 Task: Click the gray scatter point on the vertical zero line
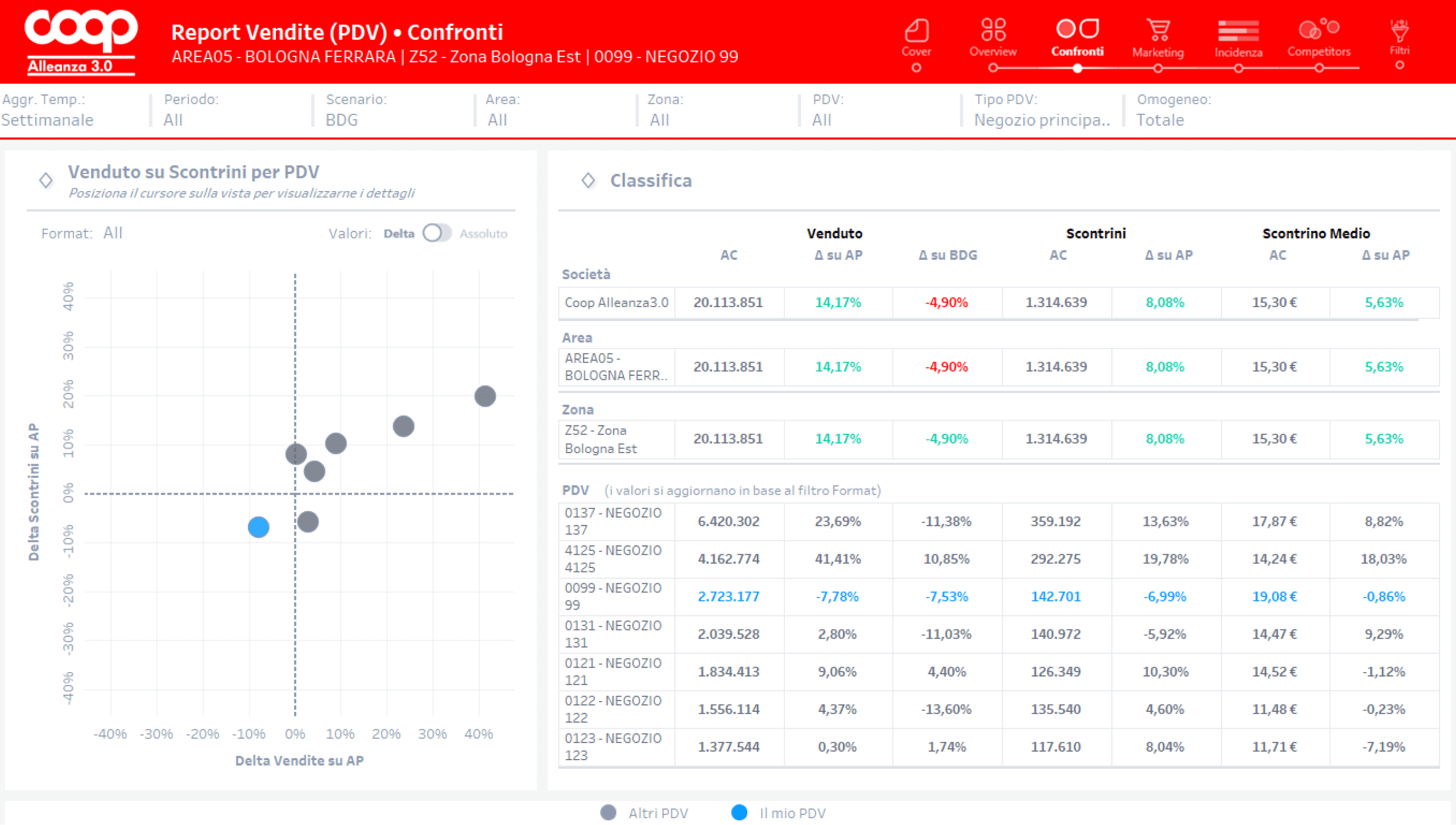[x=296, y=454]
